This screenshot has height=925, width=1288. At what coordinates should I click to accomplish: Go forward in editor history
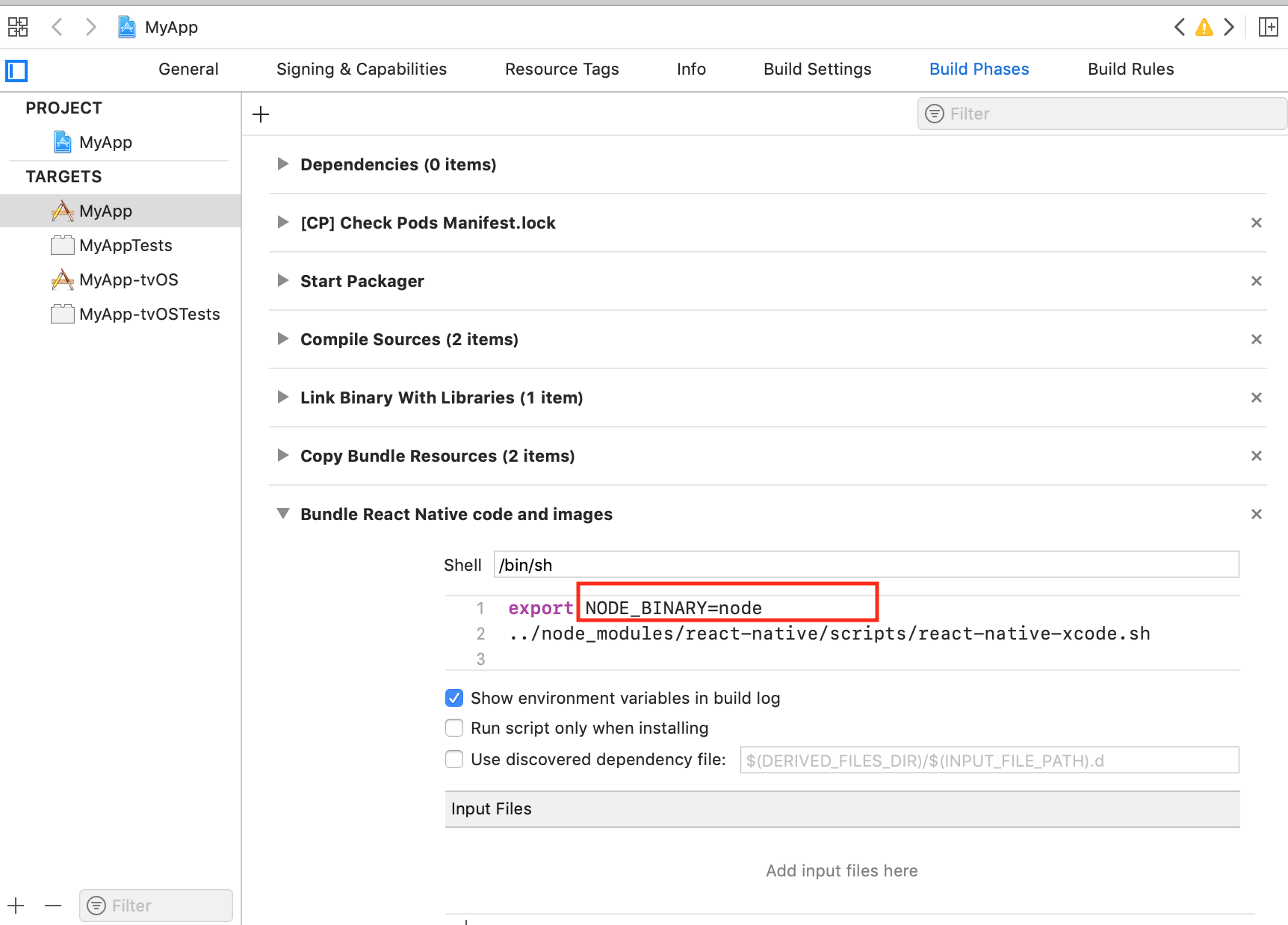[91, 27]
